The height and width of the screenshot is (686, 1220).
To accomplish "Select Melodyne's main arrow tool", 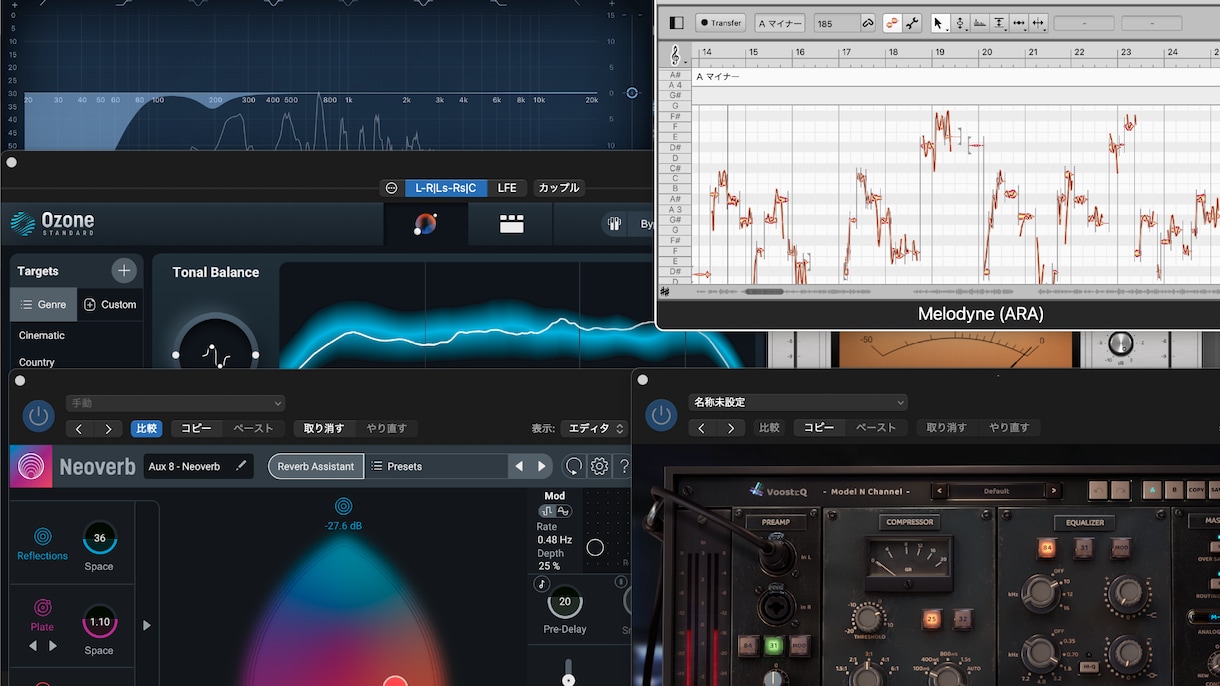I will (939, 23).
